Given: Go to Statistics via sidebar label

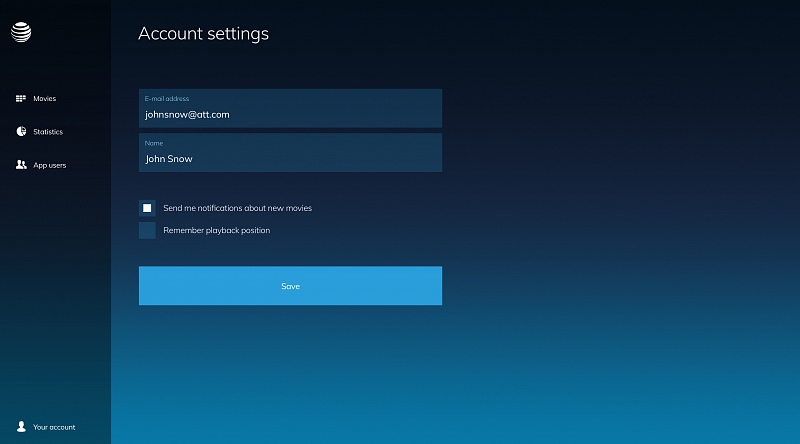Looking at the screenshot, I should click(48, 132).
